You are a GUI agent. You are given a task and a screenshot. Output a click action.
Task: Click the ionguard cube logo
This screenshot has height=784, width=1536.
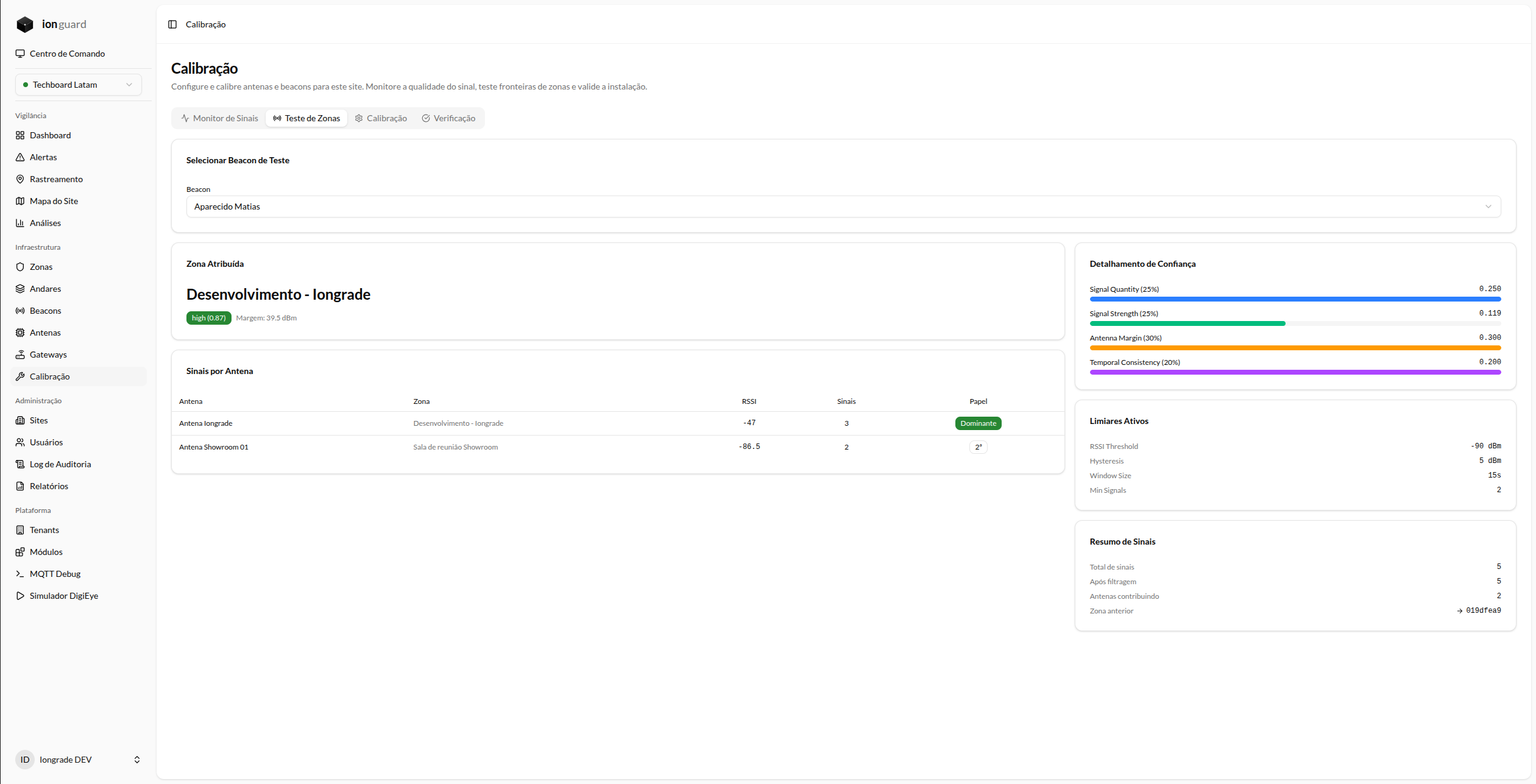(25, 24)
